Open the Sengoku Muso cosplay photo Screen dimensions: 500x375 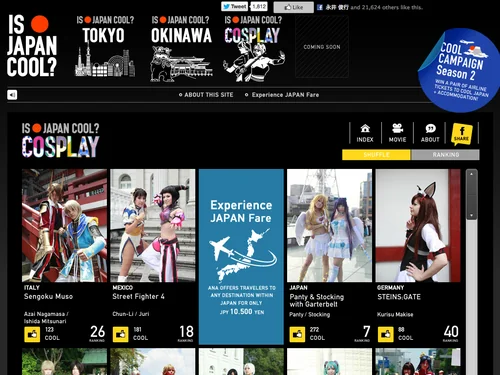64,225
